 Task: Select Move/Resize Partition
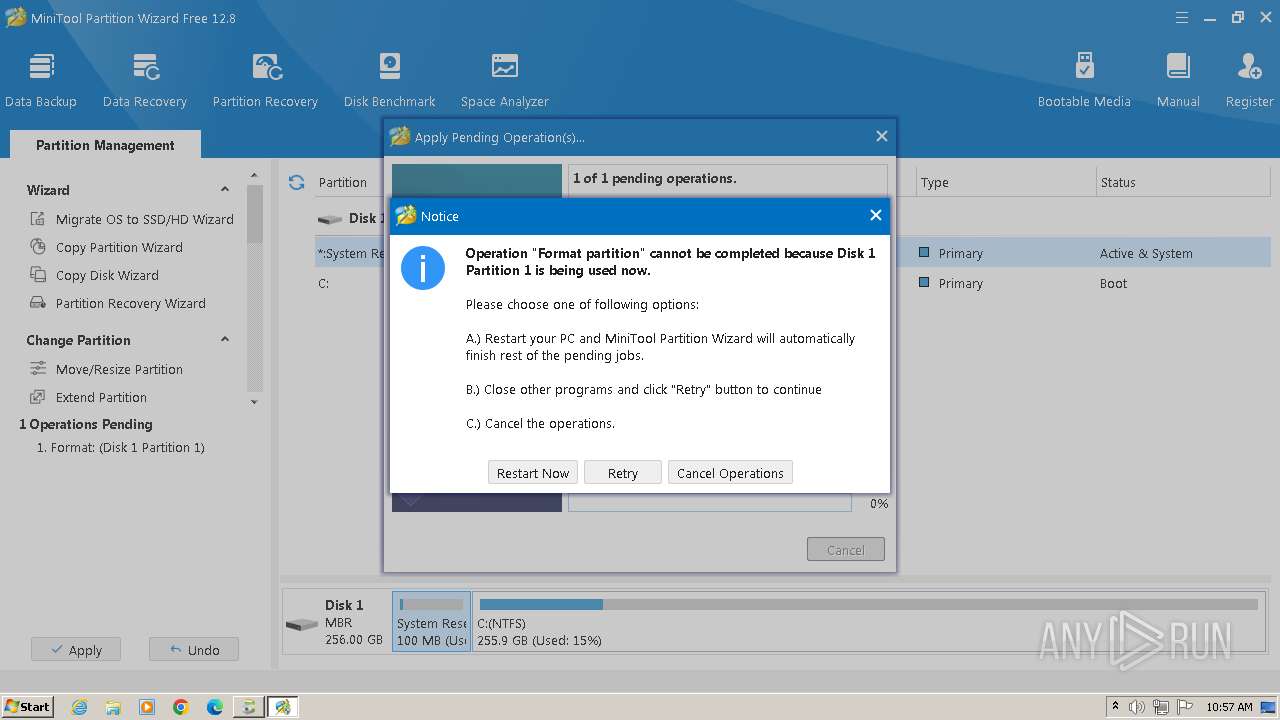point(119,369)
